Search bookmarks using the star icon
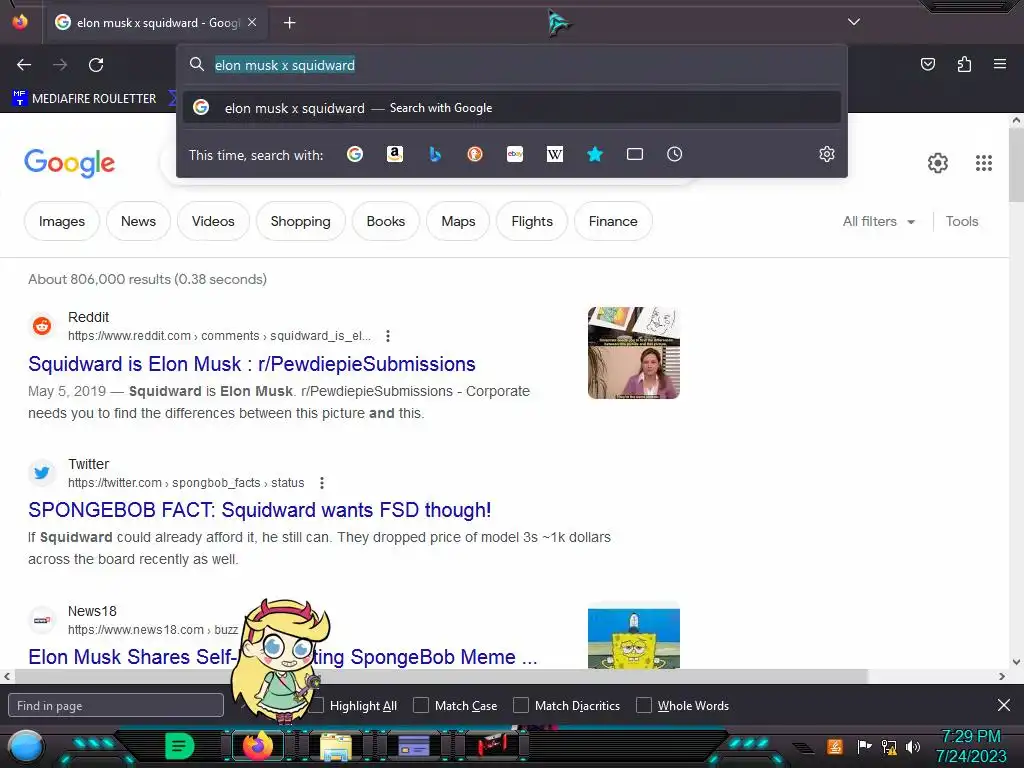This screenshot has width=1024, height=768. tap(594, 154)
